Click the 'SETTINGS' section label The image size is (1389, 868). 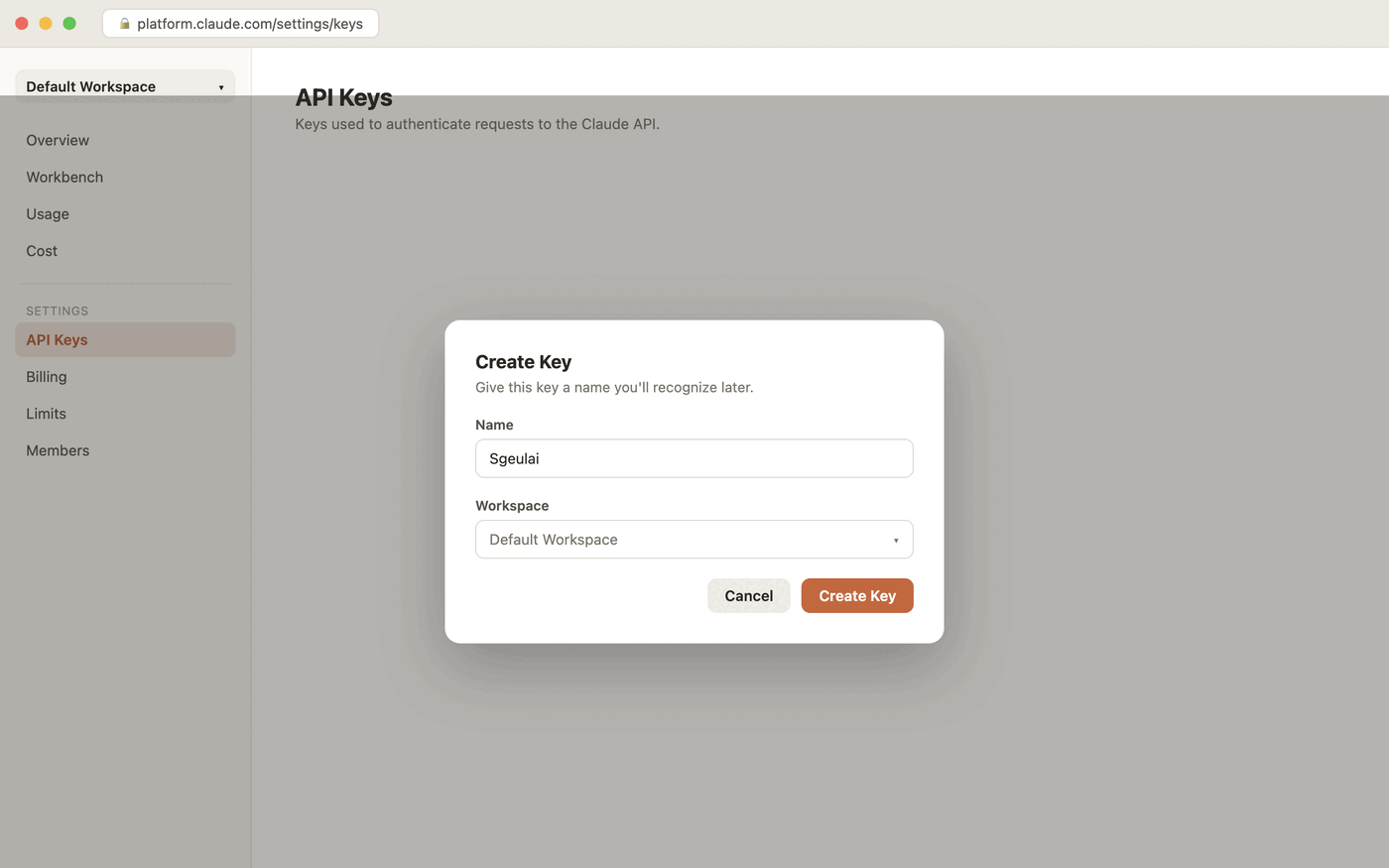58,310
